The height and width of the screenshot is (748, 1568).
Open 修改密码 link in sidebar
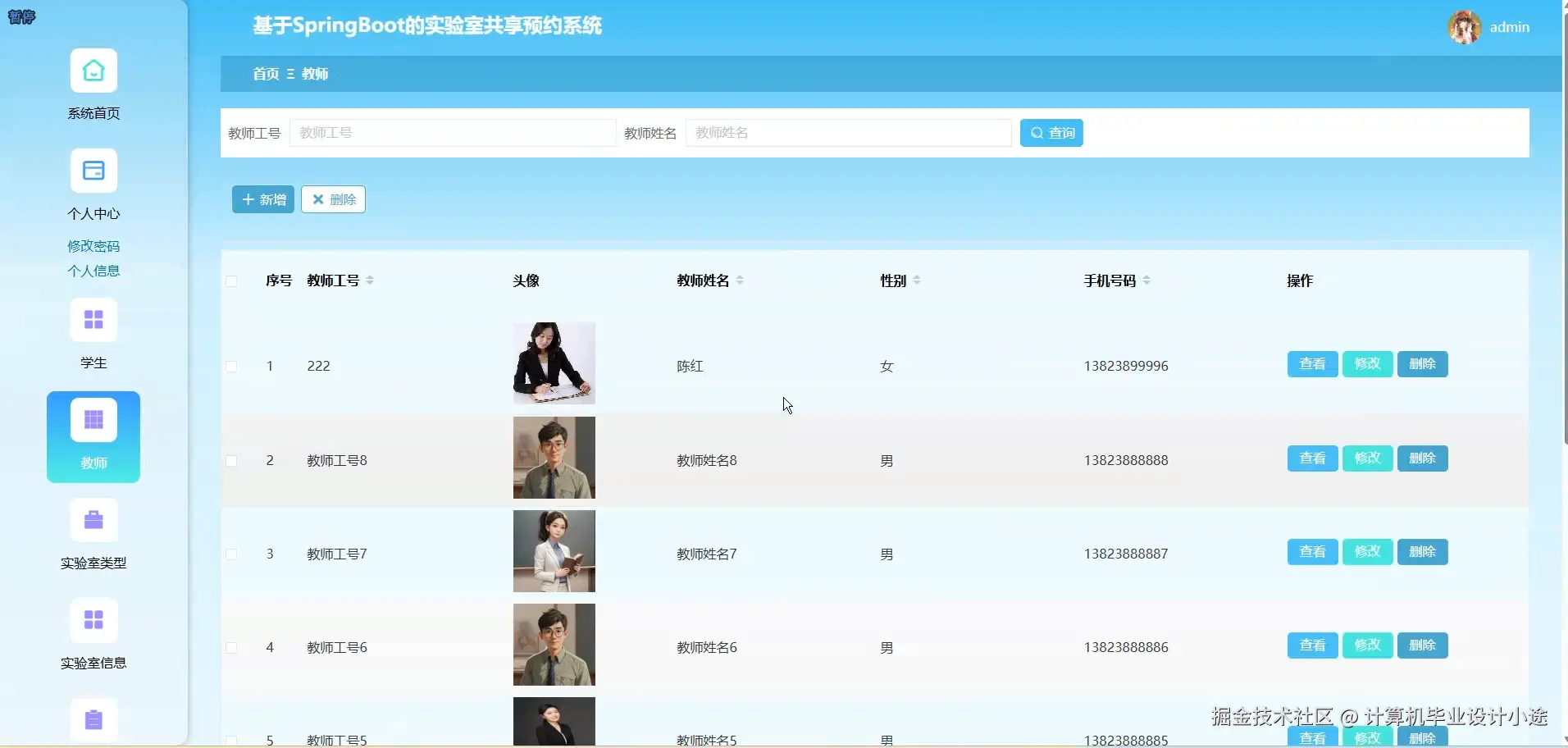click(x=93, y=245)
